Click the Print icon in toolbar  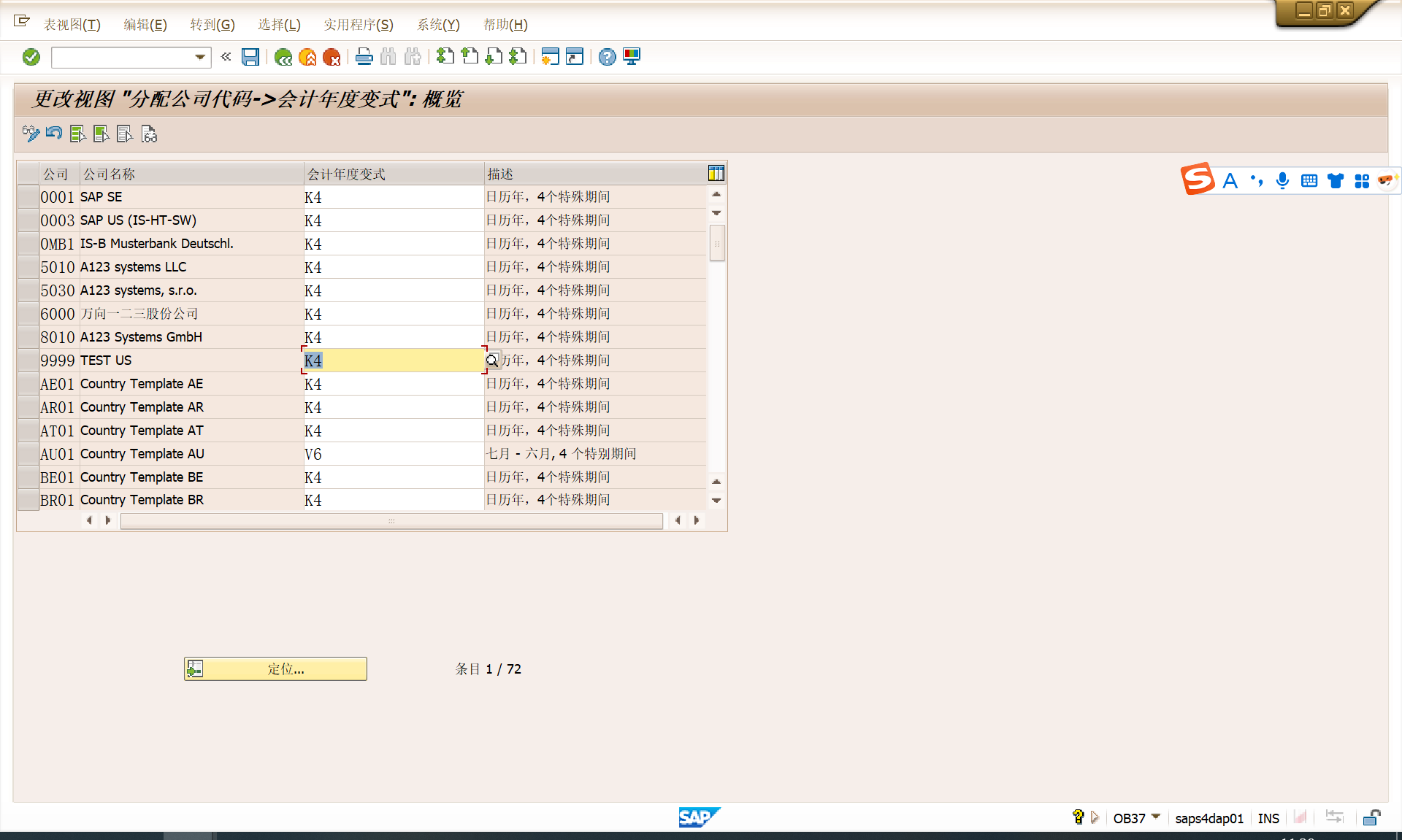(364, 57)
